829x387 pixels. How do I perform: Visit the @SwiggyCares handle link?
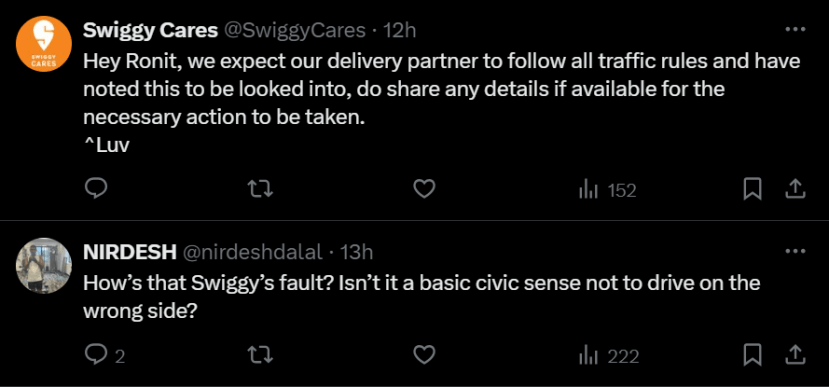[296, 31]
